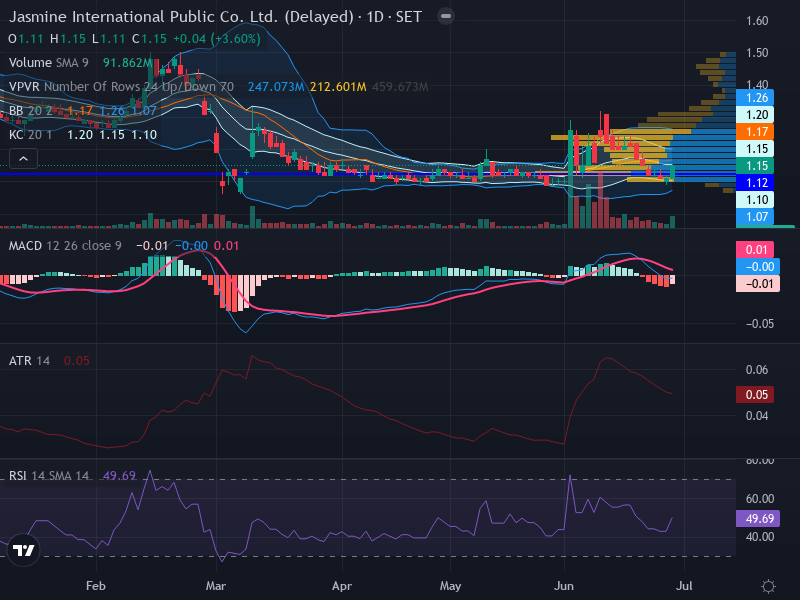Click the Apr date on time axis
This screenshot has height=600, width=800.
tap(342, 586)
